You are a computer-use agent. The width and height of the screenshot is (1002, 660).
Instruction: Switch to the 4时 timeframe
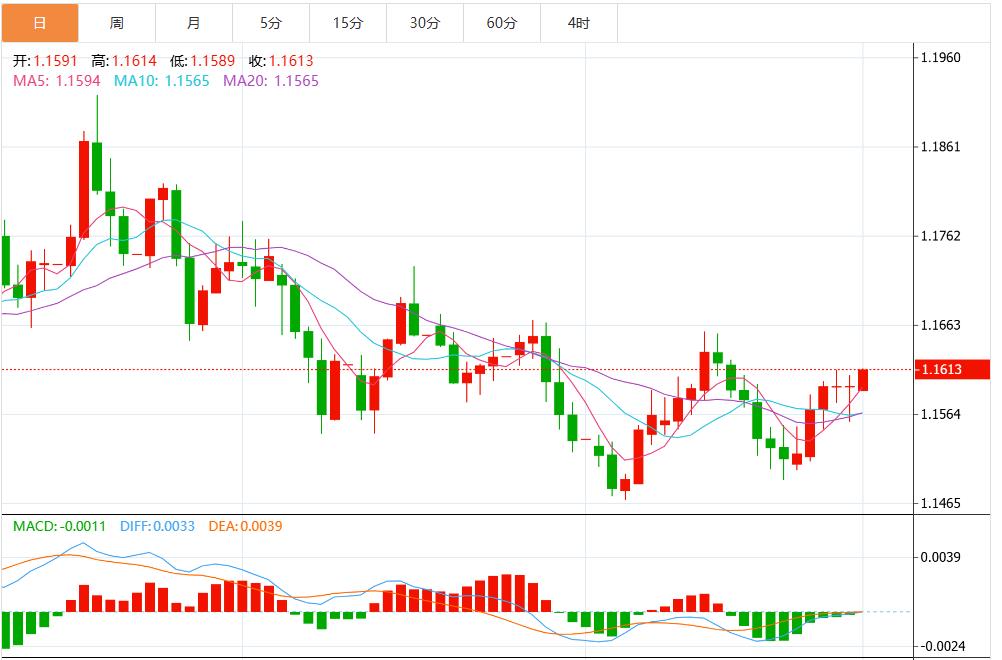point(578,22)
